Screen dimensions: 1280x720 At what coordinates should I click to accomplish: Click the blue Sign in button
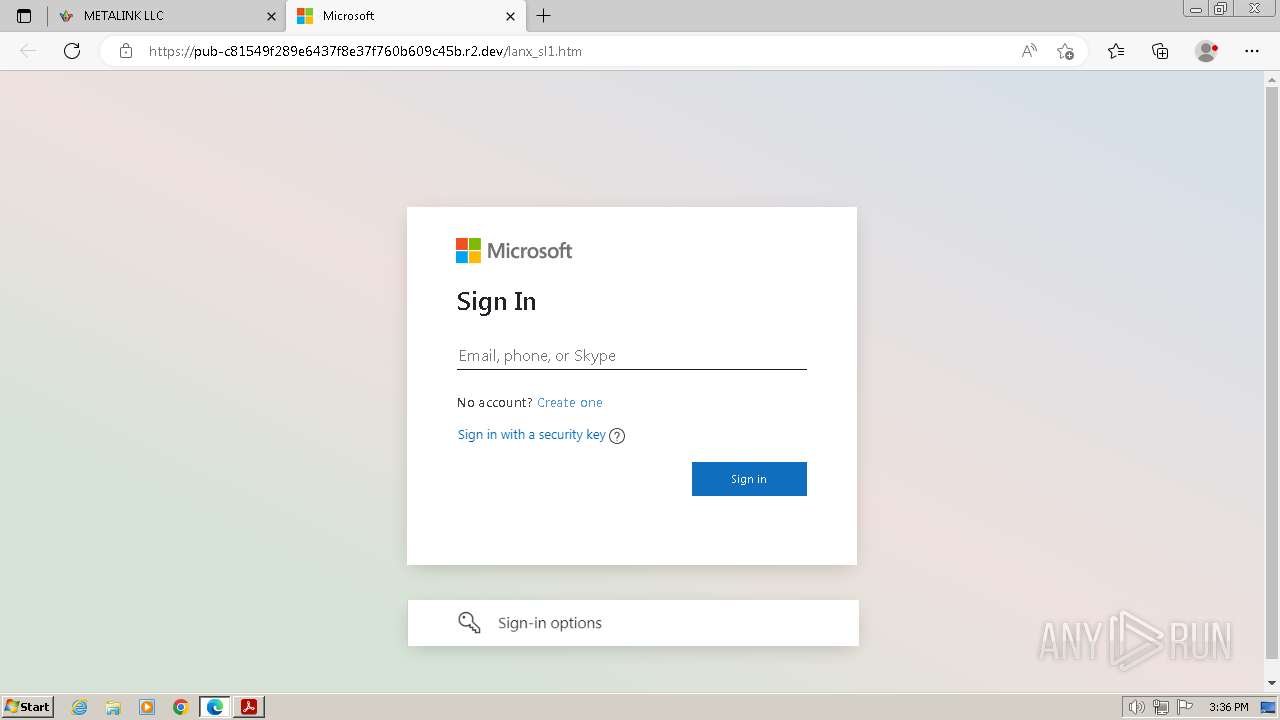[749, 479]
